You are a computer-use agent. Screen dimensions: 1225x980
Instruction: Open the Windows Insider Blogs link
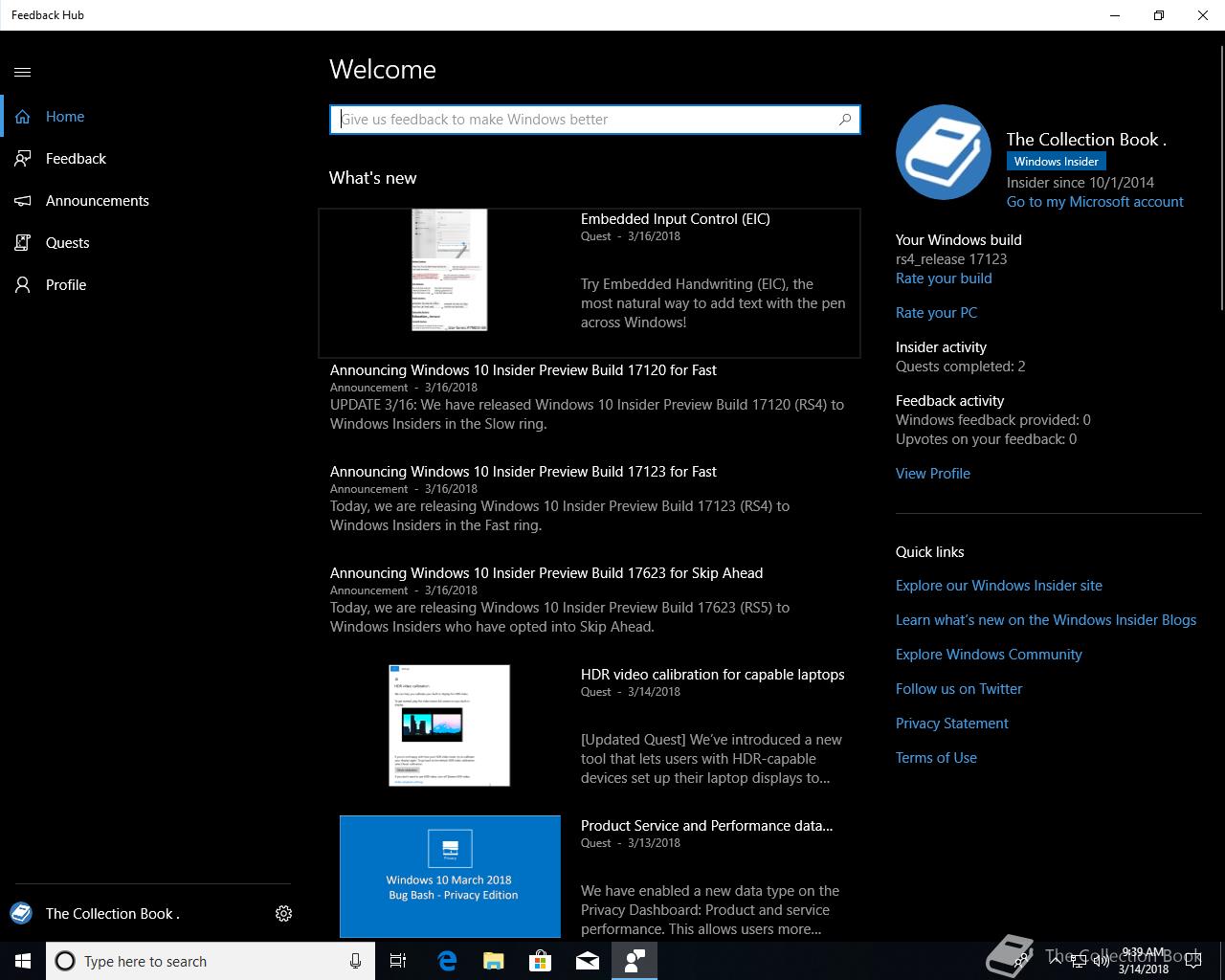point(1046,620)
